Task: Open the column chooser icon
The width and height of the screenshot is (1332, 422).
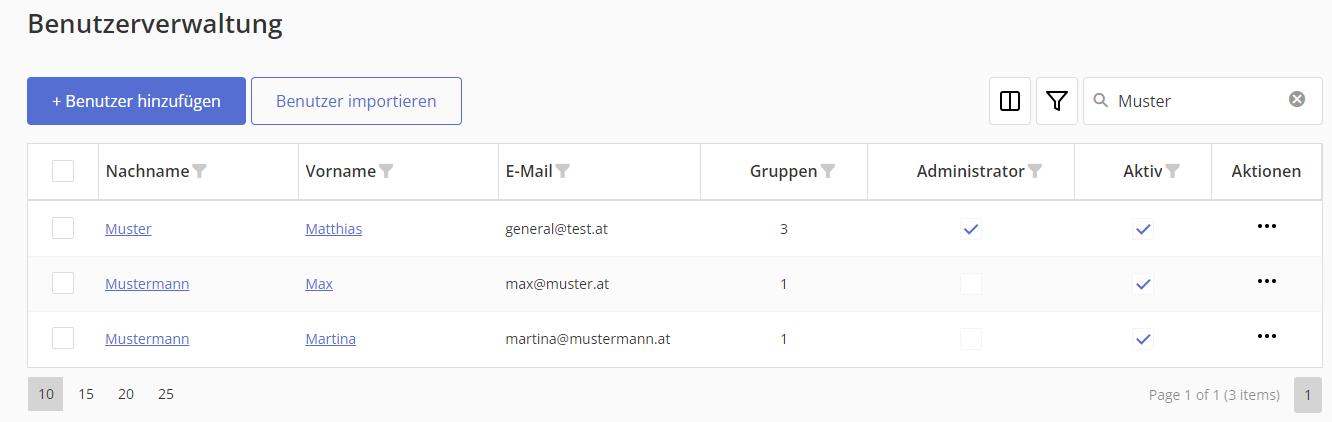Action: click(1010, 101)
